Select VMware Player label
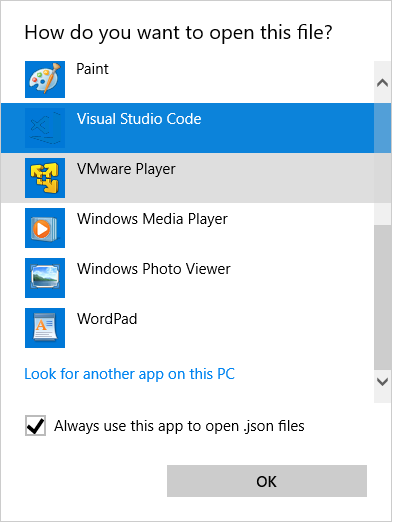 (126, 169)
